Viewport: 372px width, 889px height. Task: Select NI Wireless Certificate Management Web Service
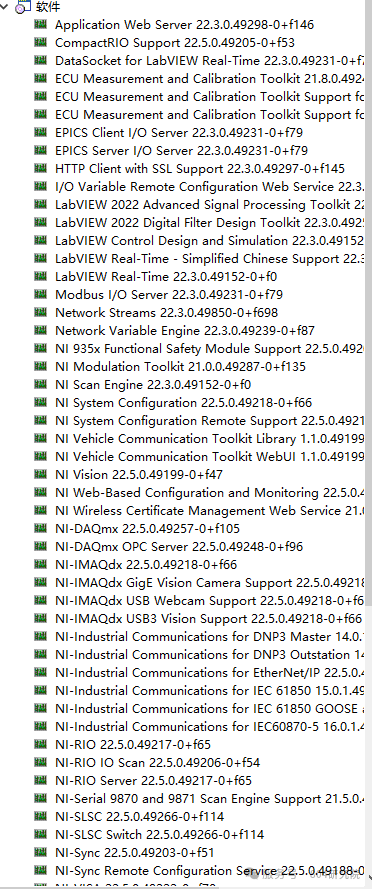click(210, 510)
